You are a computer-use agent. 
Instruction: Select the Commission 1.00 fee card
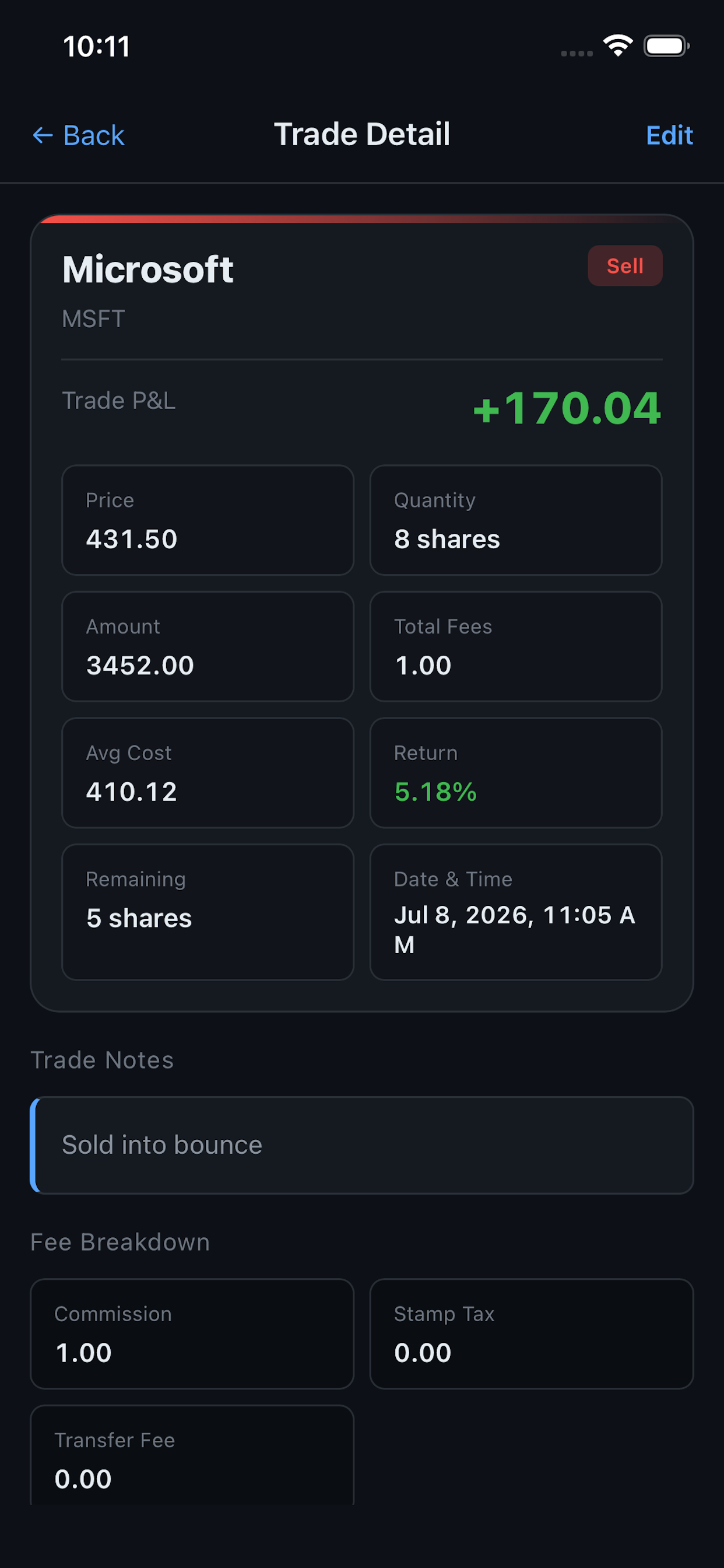click(192, 1333)
